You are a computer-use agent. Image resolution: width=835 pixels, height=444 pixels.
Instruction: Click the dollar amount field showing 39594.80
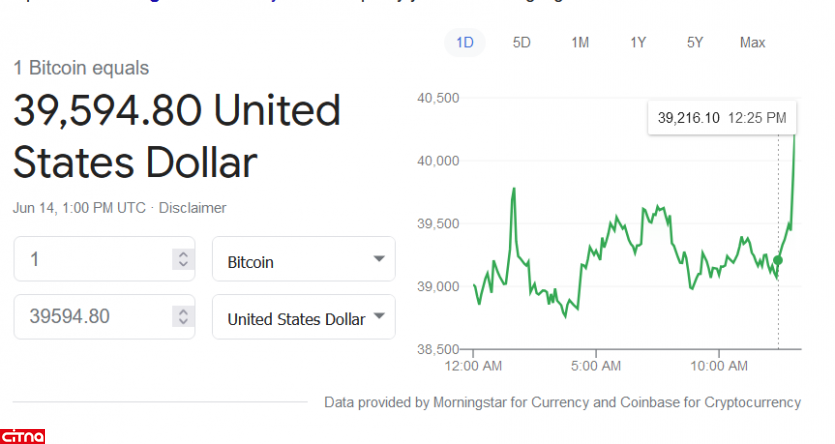(x=90, y=317)
